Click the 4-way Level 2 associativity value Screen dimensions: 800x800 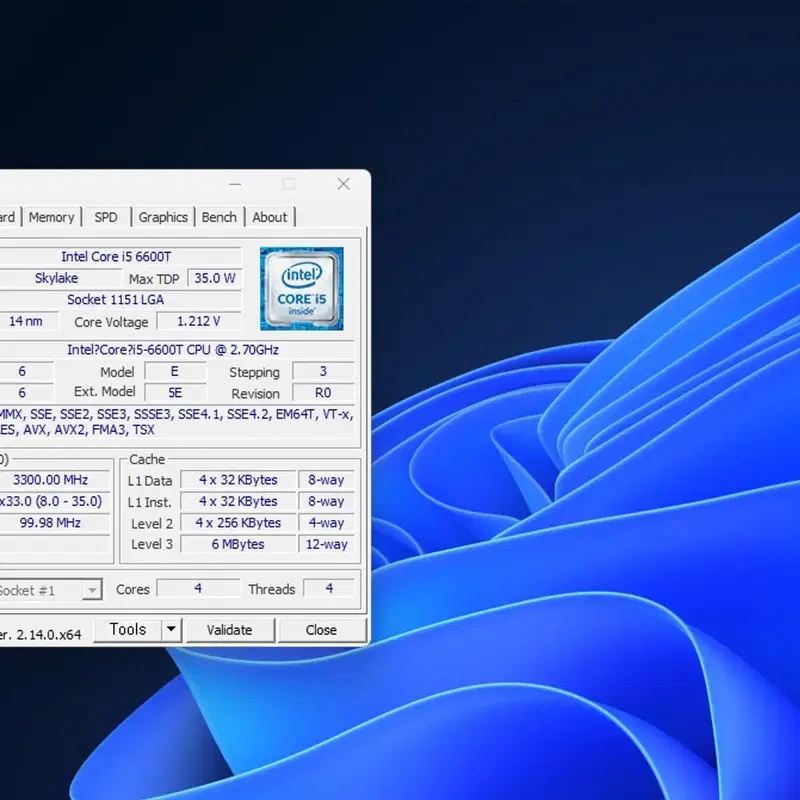point(327,522)
